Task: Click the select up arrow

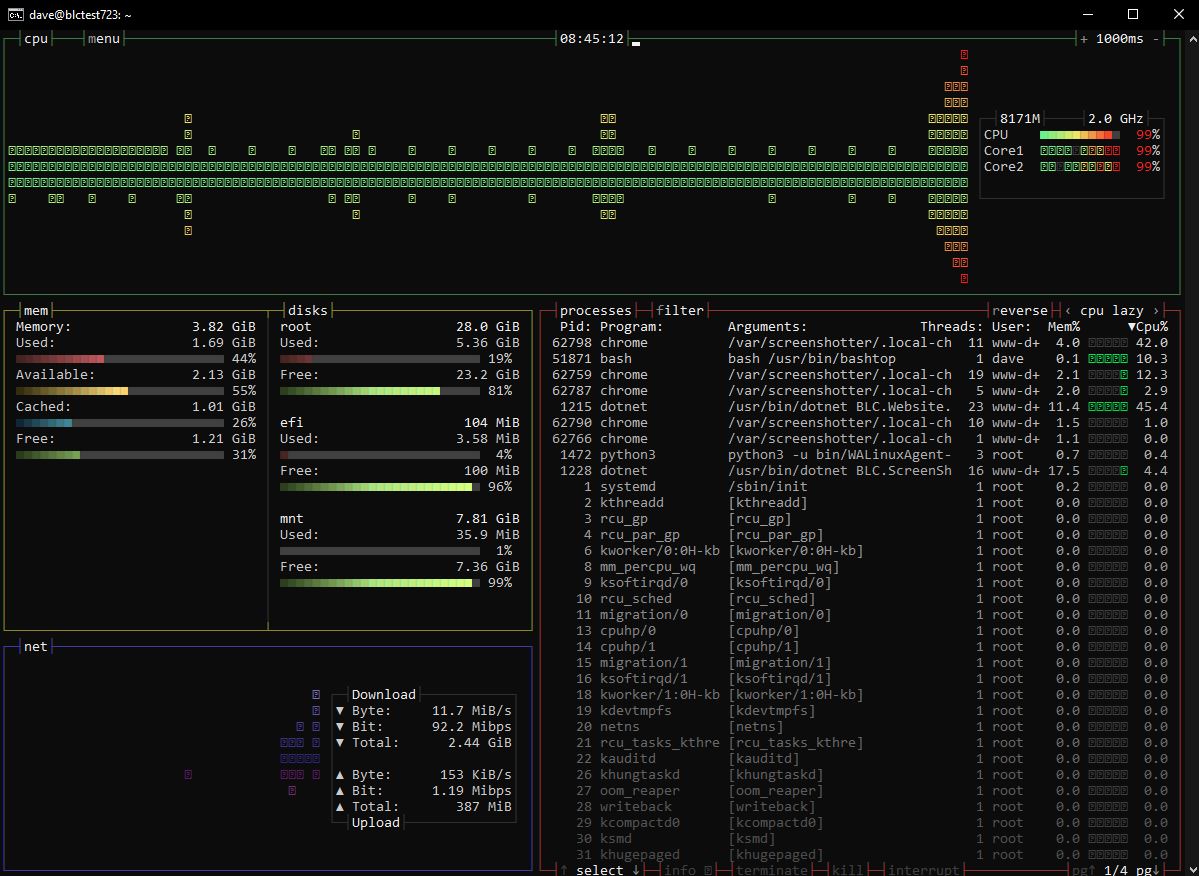Action: coord(564,870)
